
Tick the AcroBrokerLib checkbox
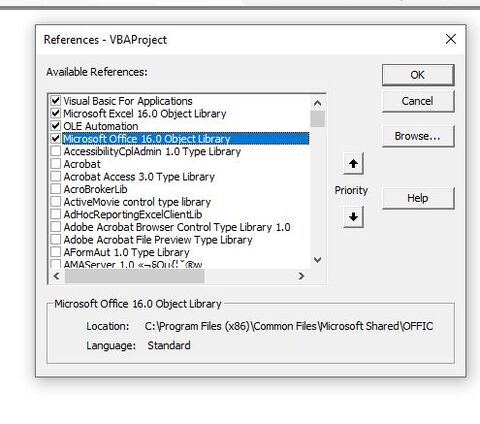pos(55,189)
